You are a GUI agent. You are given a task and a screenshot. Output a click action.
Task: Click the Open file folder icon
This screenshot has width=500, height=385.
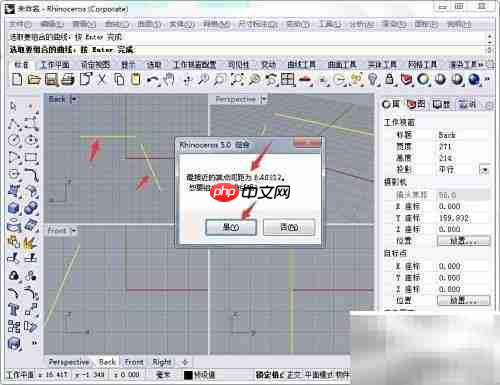[x=34, y=80]
